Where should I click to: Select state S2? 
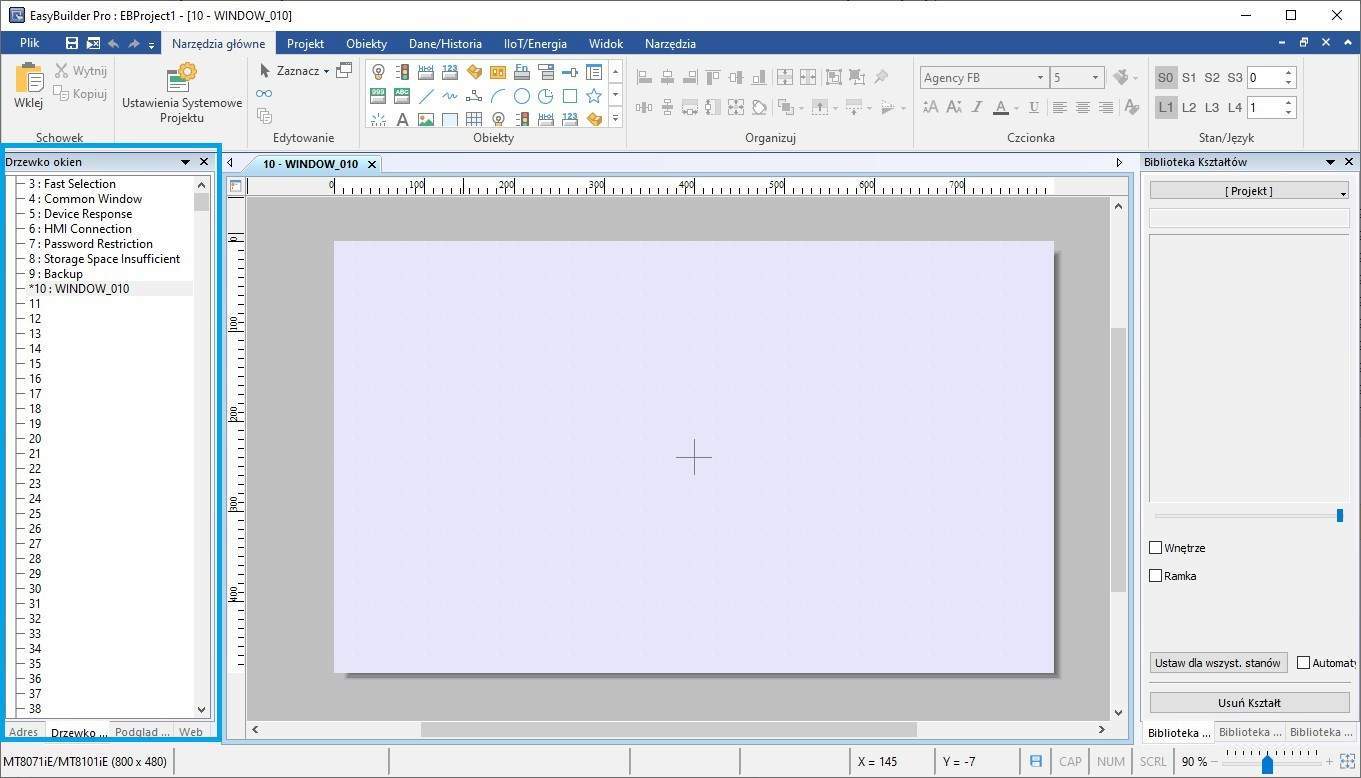pos(1212,77)
